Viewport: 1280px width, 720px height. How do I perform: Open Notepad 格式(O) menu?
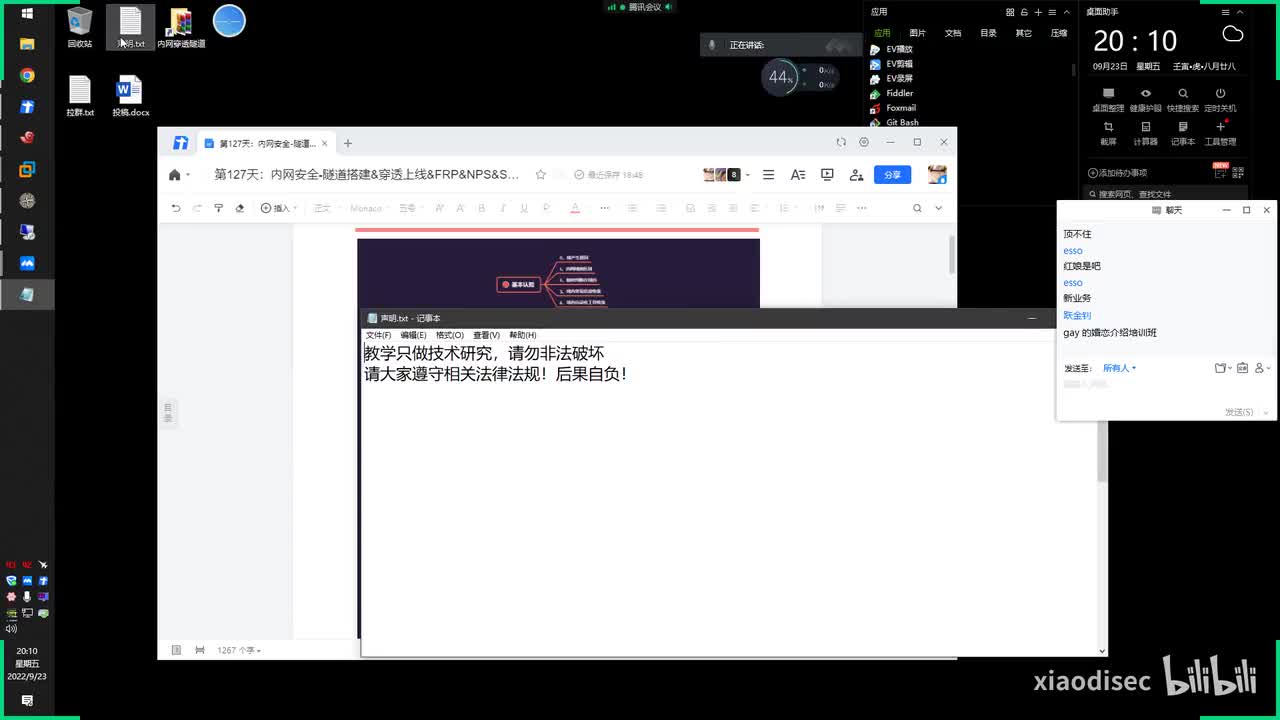tap(449, 335)
